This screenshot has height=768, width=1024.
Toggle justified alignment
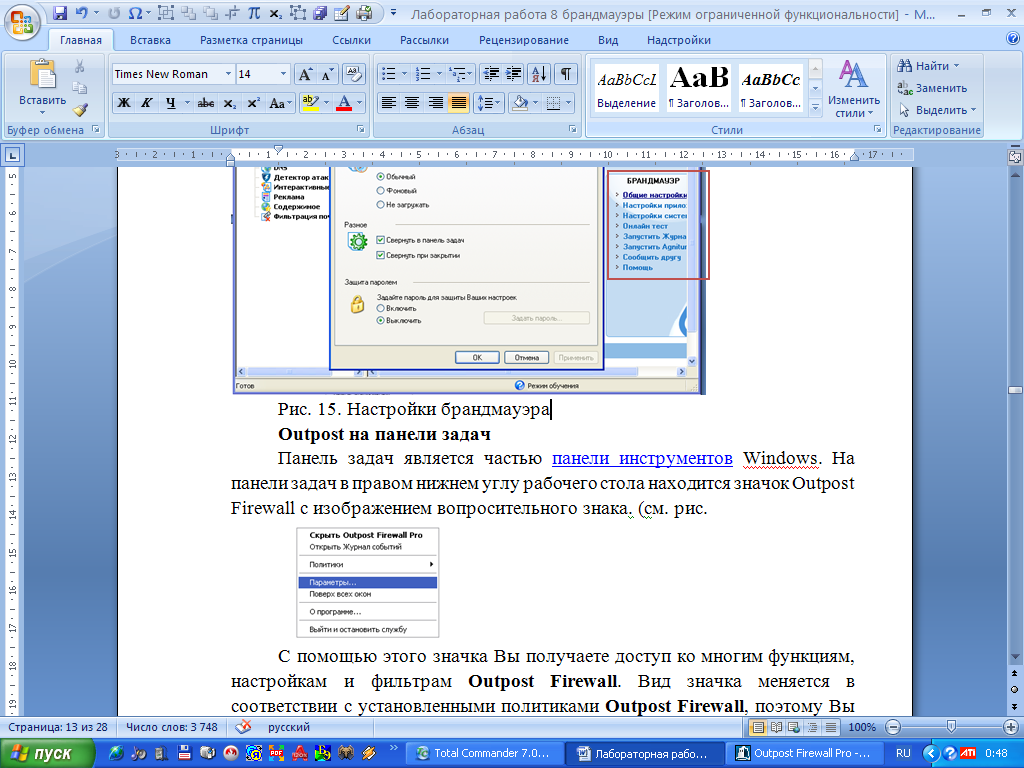459,103
